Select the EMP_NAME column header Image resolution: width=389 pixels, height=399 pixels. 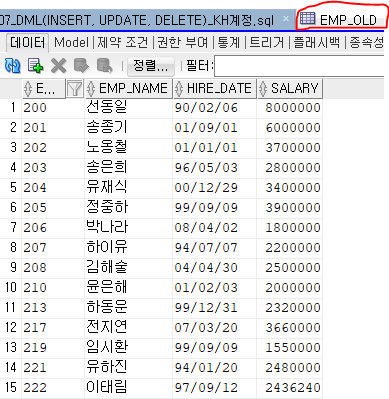[129, 89]
